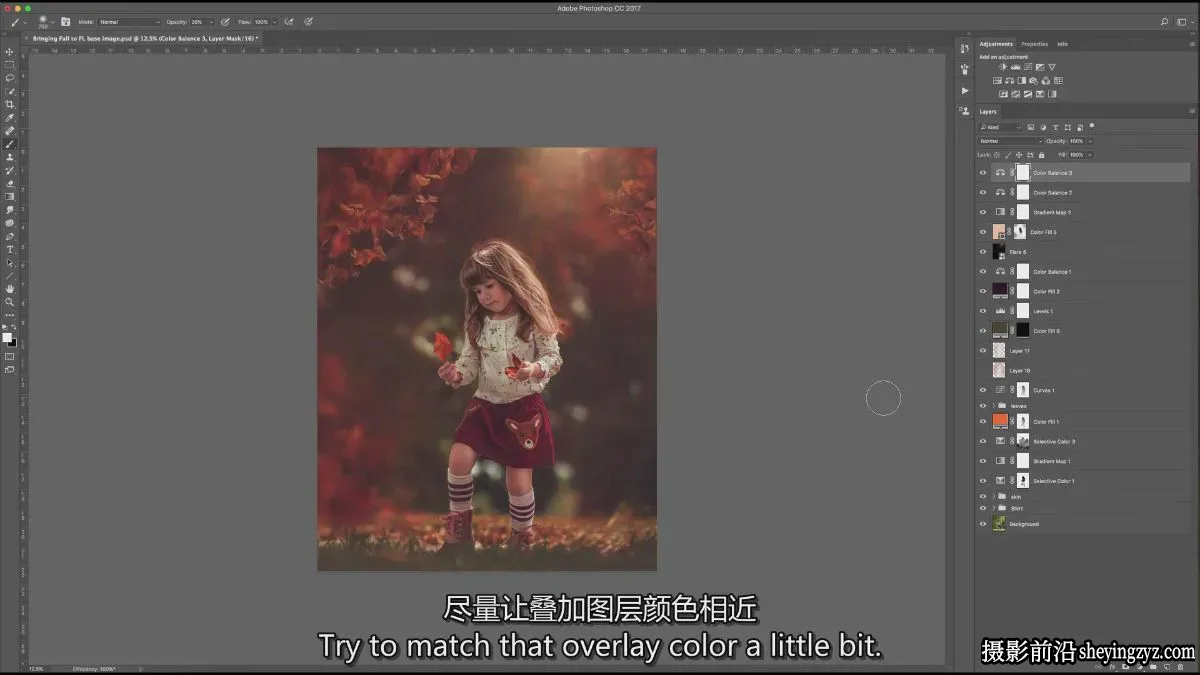Image resolution: width=1200 pixels, height=675 pixels.
Task: Select the Color Balance 3 layer mask thumbnail
Action: point(1023,173)
